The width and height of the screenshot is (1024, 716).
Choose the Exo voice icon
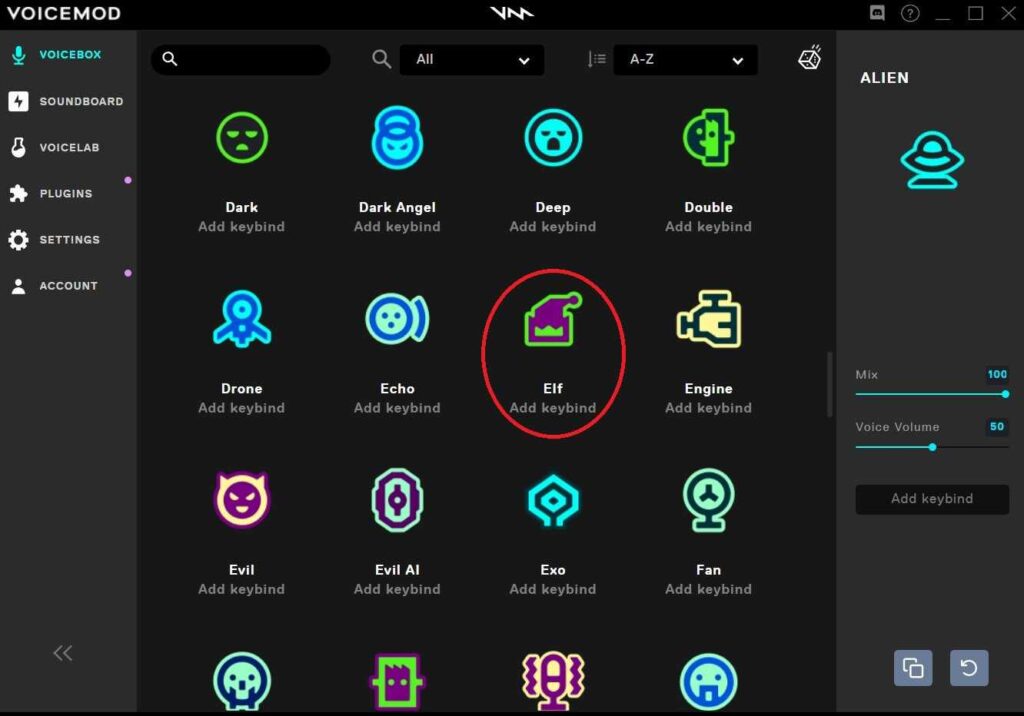tap(552, 501)
